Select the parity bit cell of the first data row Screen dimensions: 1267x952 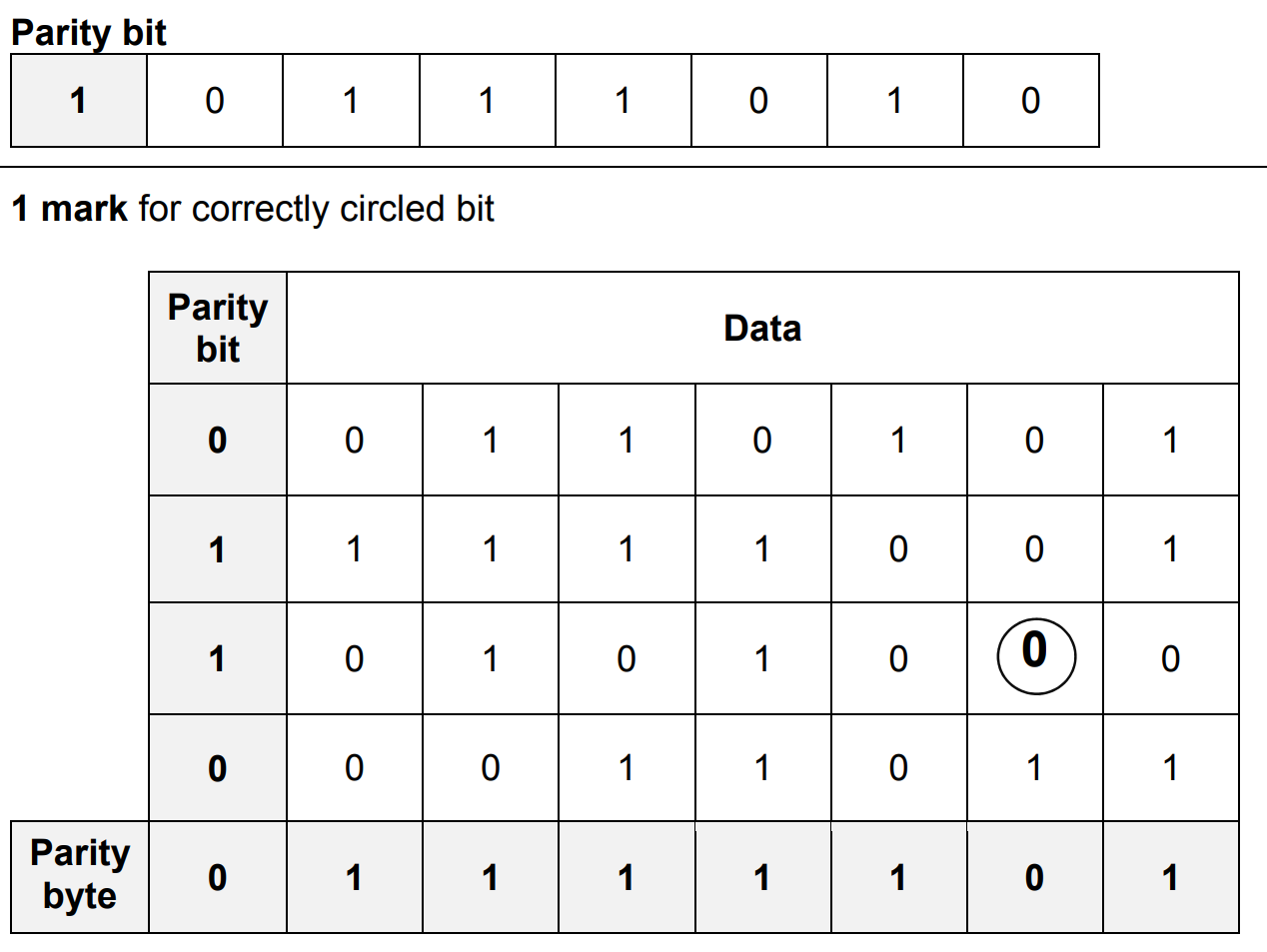(218, 440)
